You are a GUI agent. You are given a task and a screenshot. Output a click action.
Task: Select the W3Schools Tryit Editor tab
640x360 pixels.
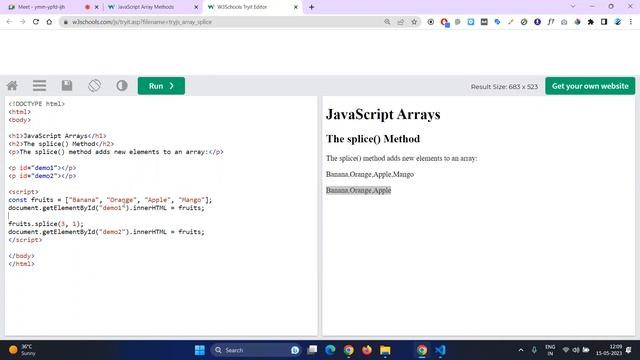coord(242,7)
